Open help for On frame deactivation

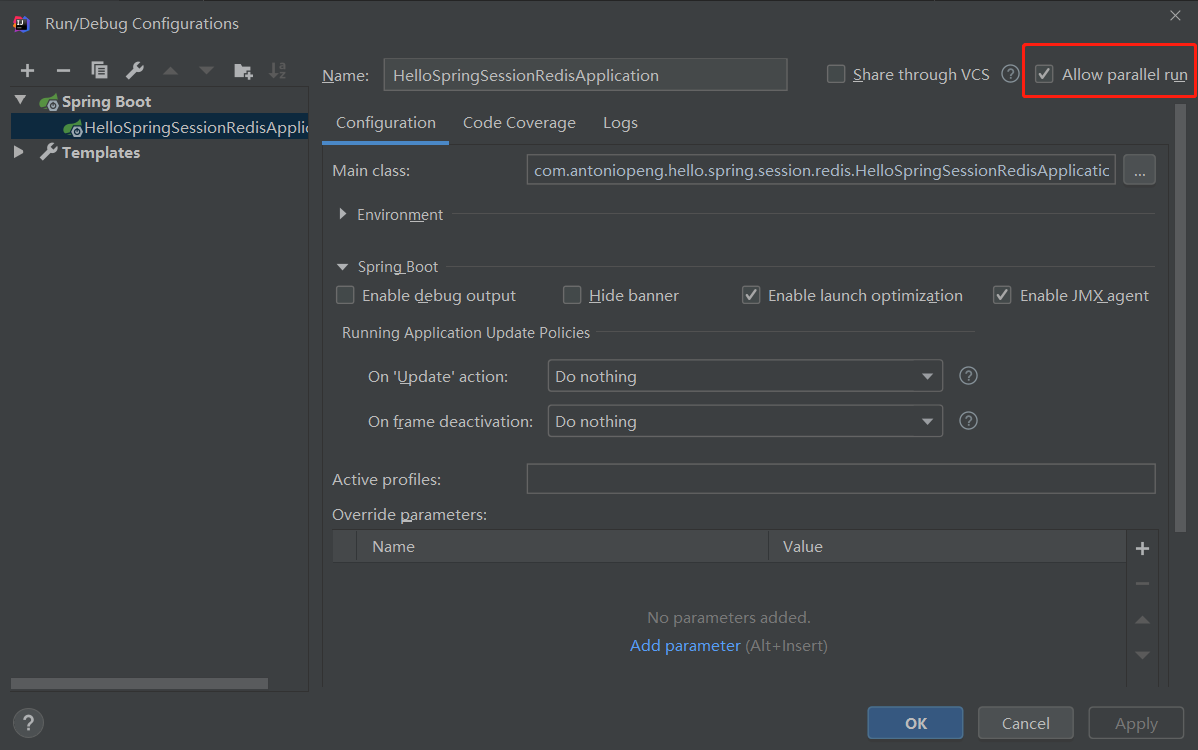click(968, 421)
